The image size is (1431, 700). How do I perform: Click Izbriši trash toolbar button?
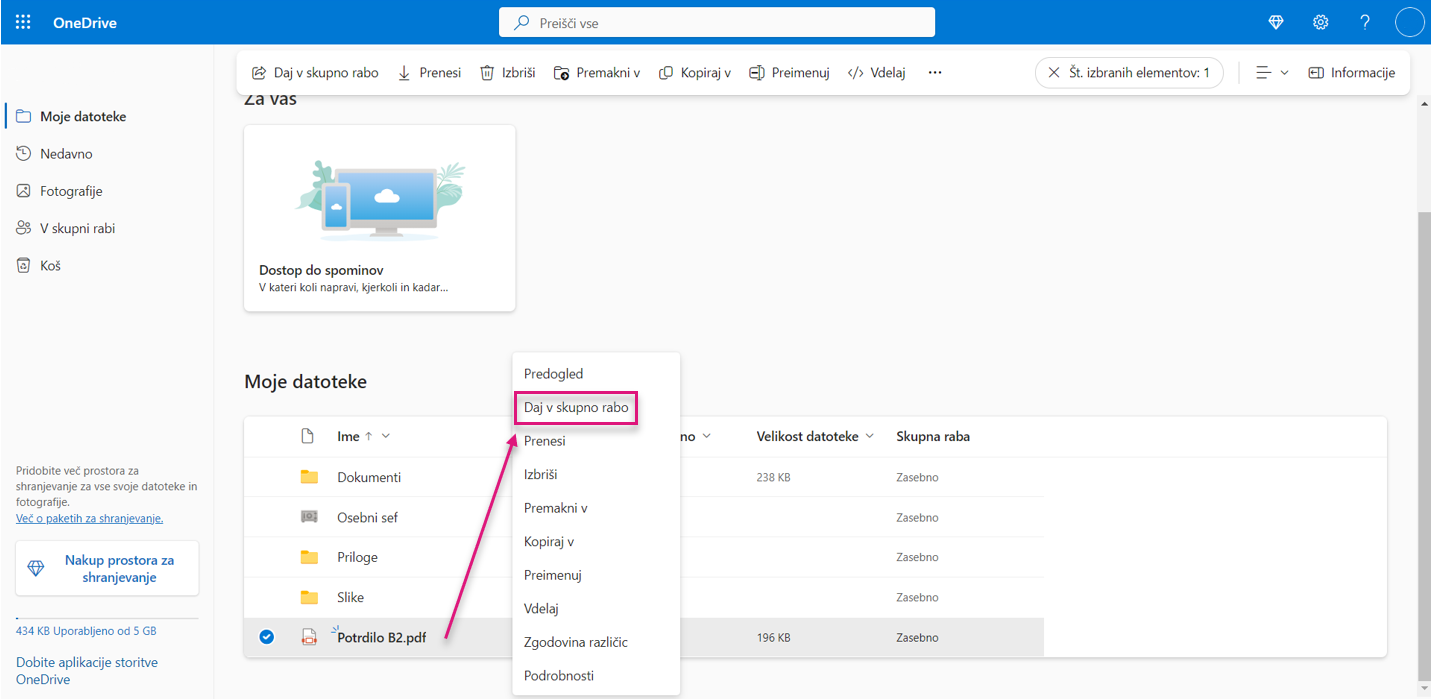pyautogui.click(x=508, y=72)
